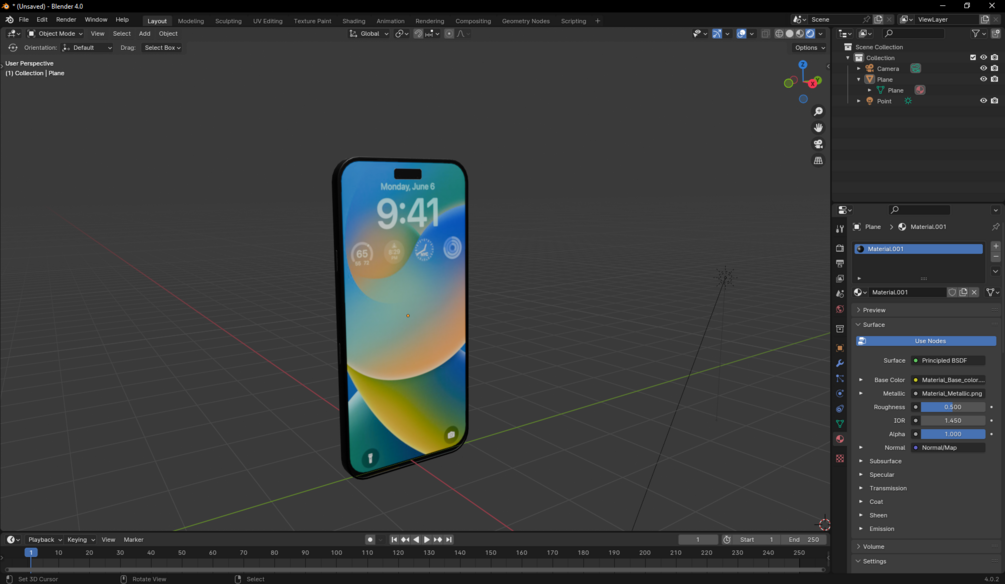Open the Object properties tab
Image resolution: width=1005 pixels, height=584 pixels.
(x=840, y=348)
